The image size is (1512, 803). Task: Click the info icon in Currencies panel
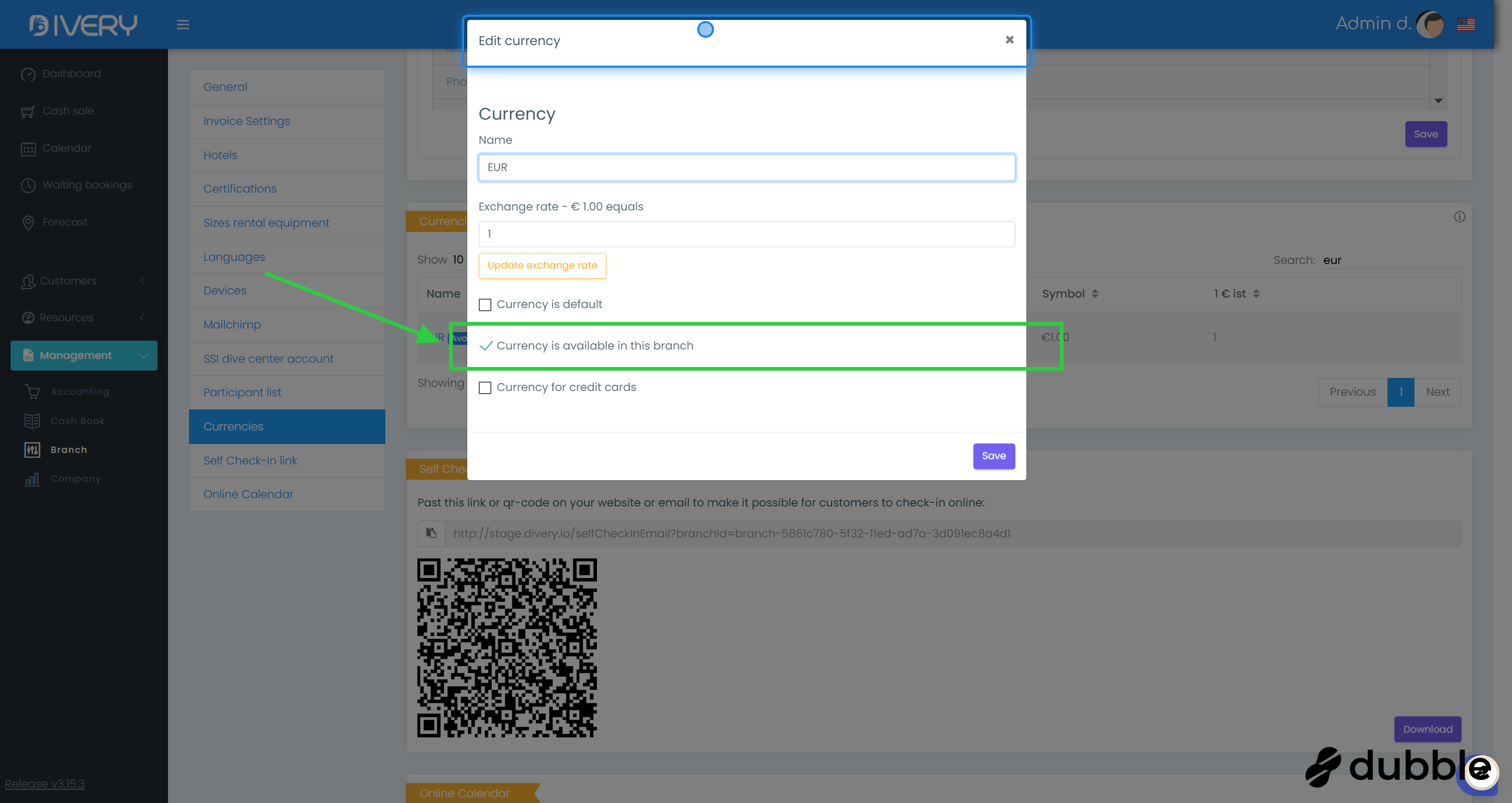1459,217
